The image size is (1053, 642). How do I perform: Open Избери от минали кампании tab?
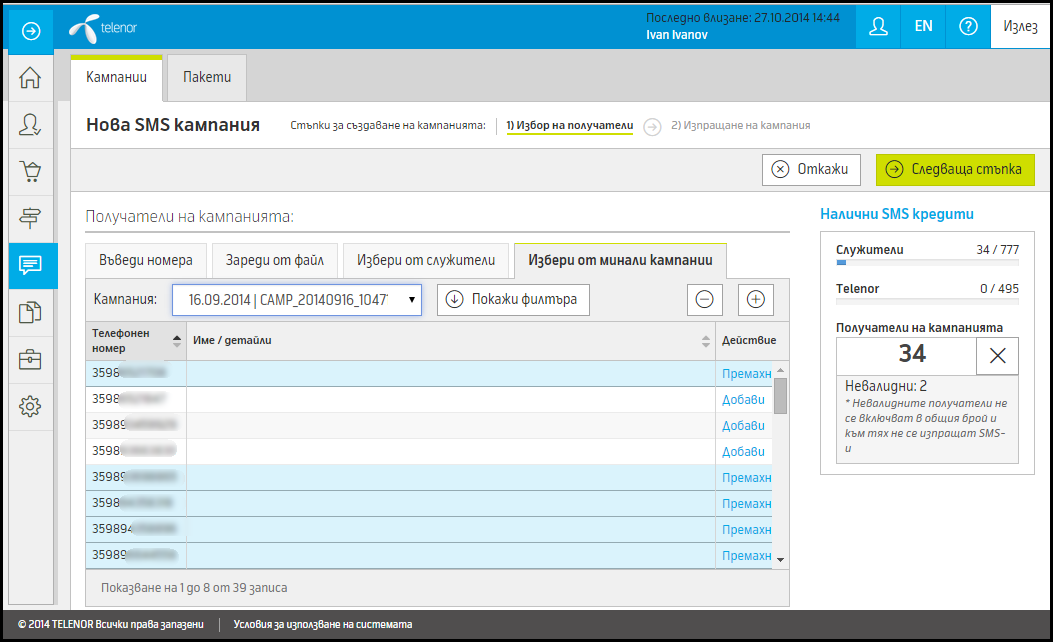click(x=620, y=261)
